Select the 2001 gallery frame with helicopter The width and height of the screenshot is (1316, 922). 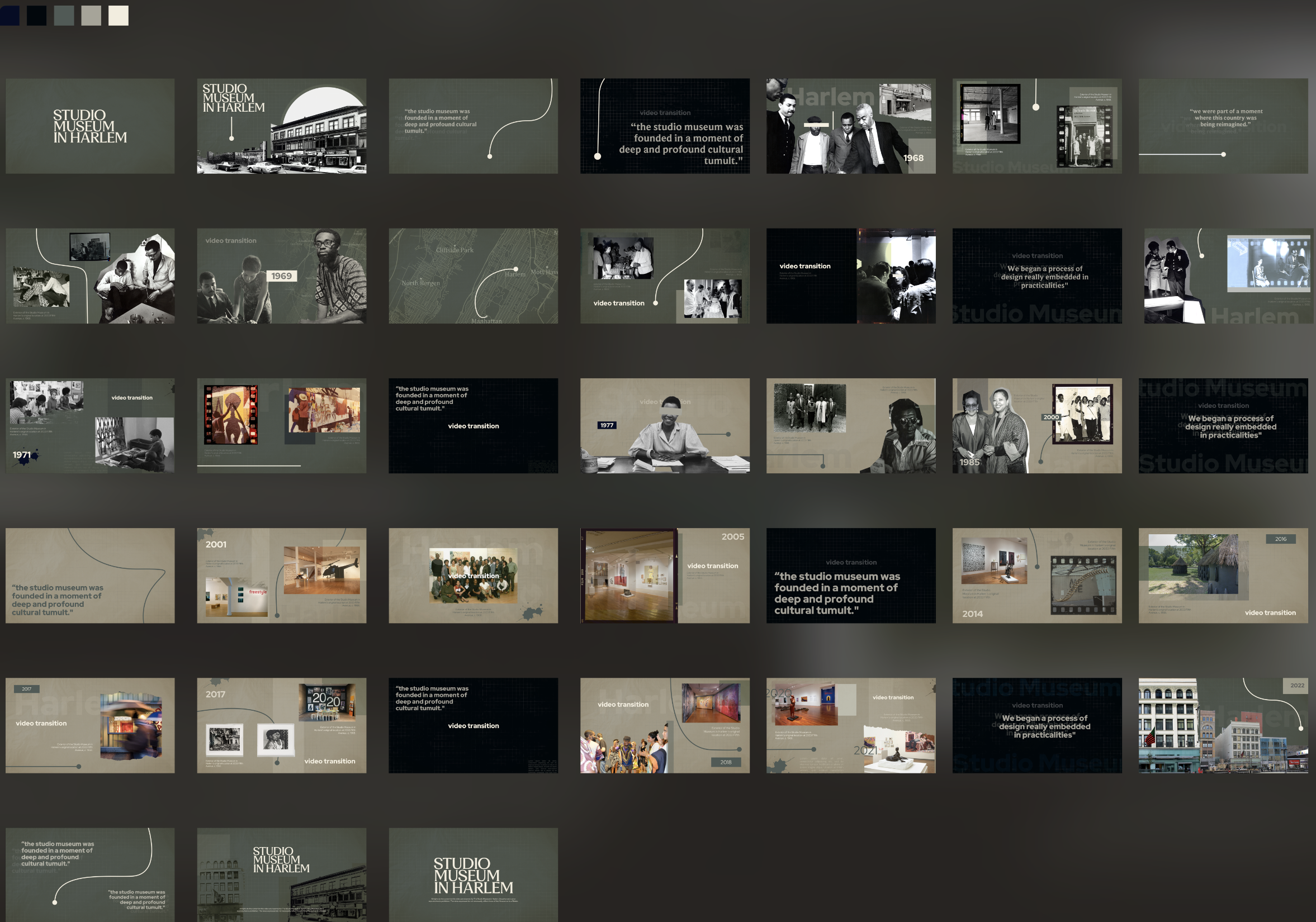click(x=281, y=576)
